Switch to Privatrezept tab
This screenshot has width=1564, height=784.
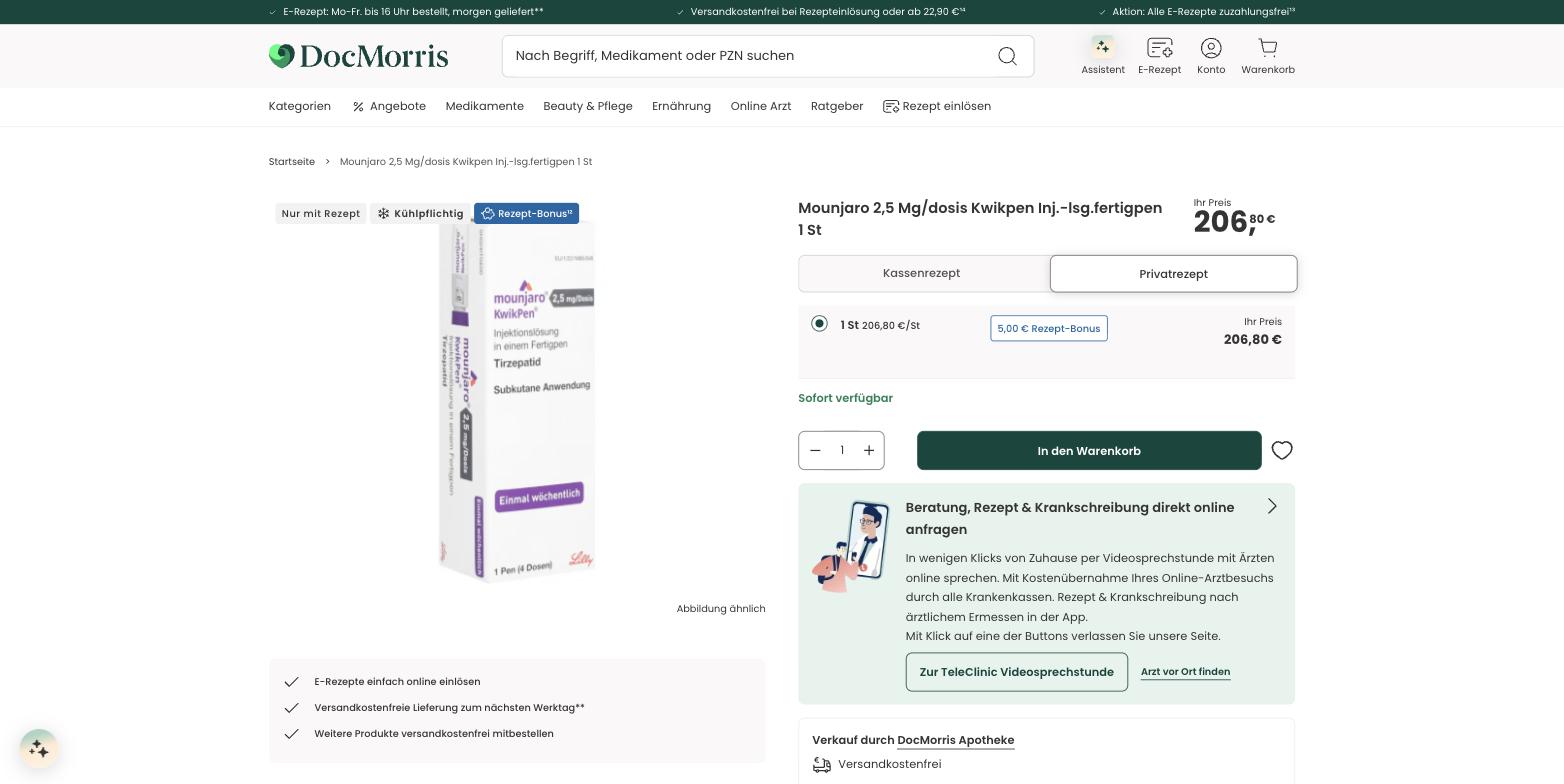pyautogui.click(x=1173, y=274)
